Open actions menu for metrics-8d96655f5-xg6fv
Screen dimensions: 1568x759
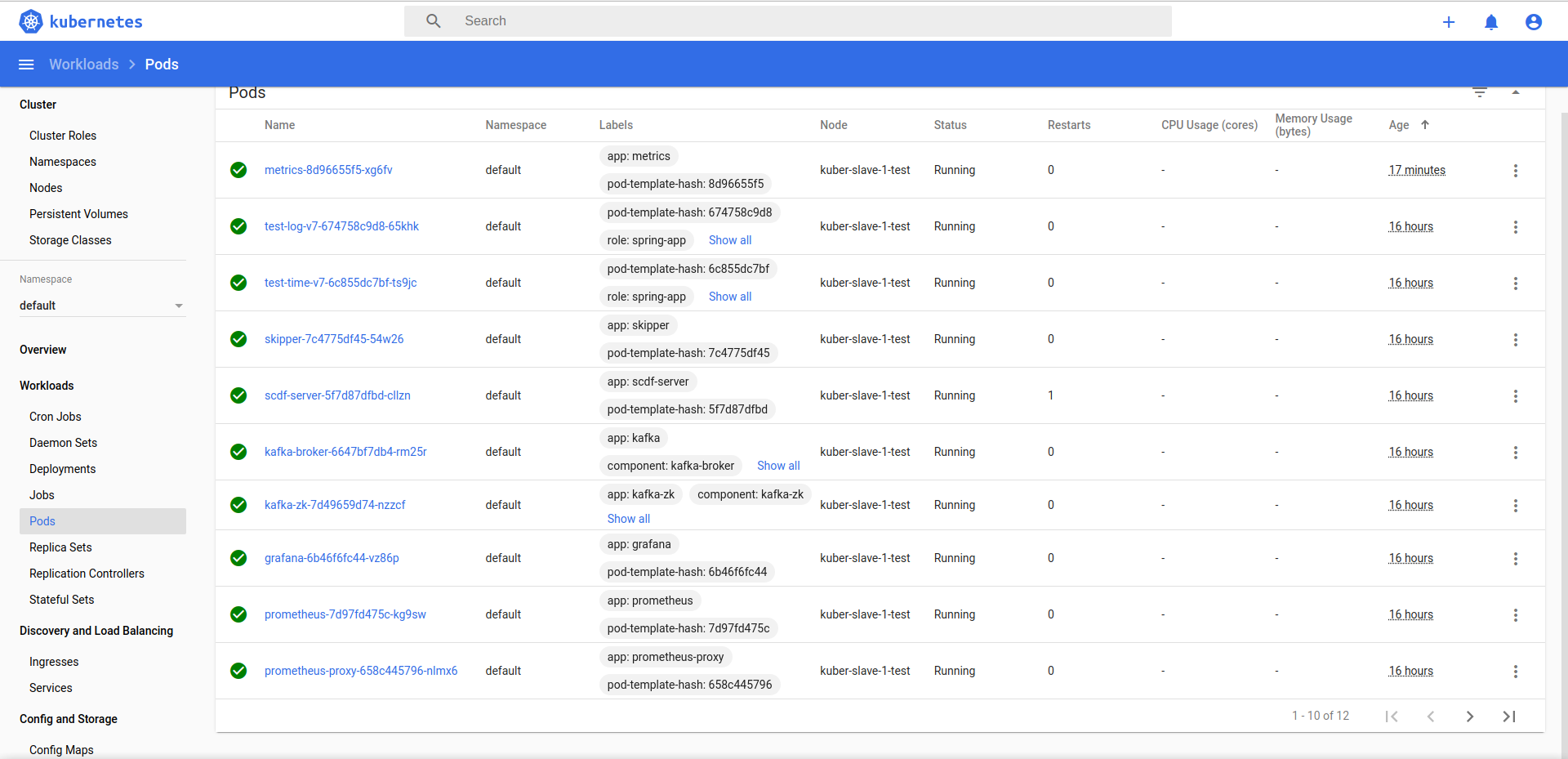tap(1516, 171)
